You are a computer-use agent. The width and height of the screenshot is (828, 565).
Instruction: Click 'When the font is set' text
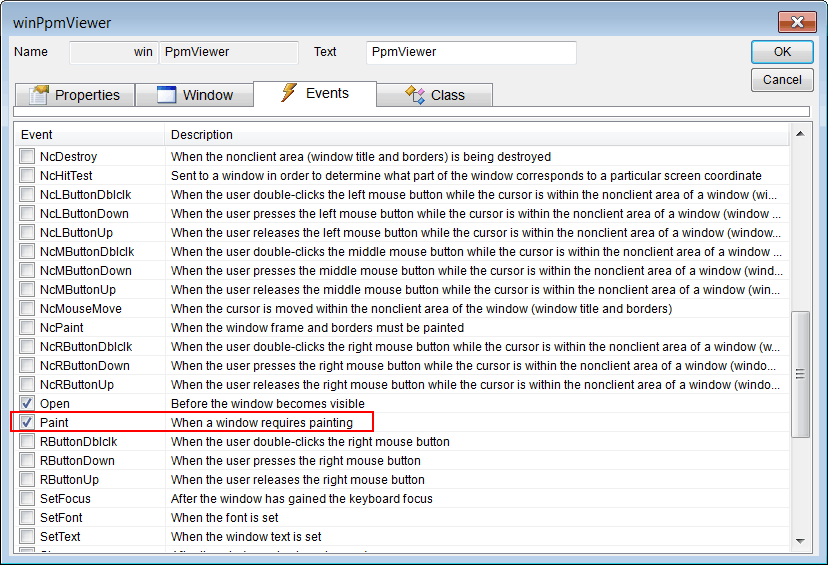(x=224, y=517)
